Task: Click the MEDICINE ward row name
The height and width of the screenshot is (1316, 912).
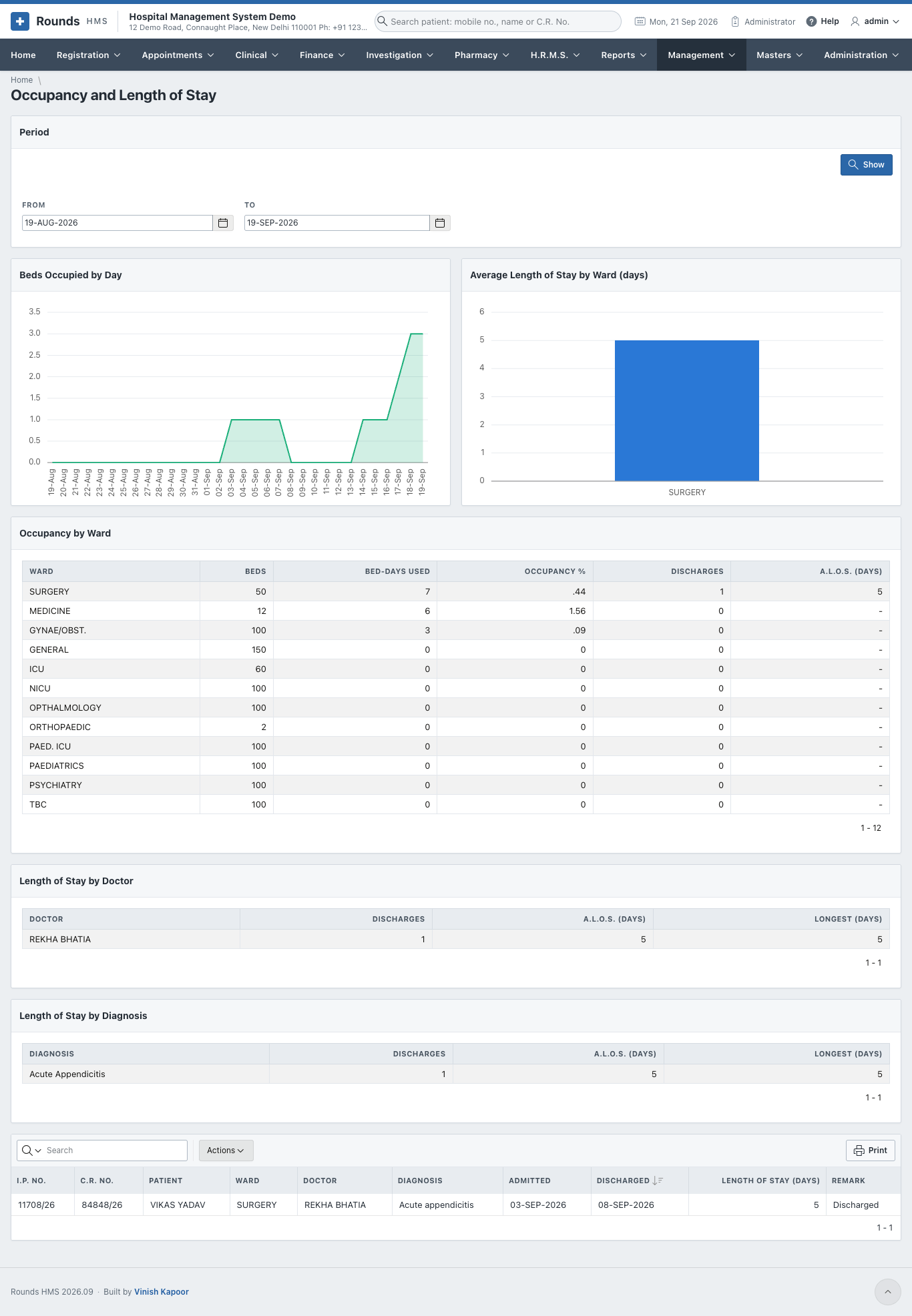Action: tap(50, 611)
